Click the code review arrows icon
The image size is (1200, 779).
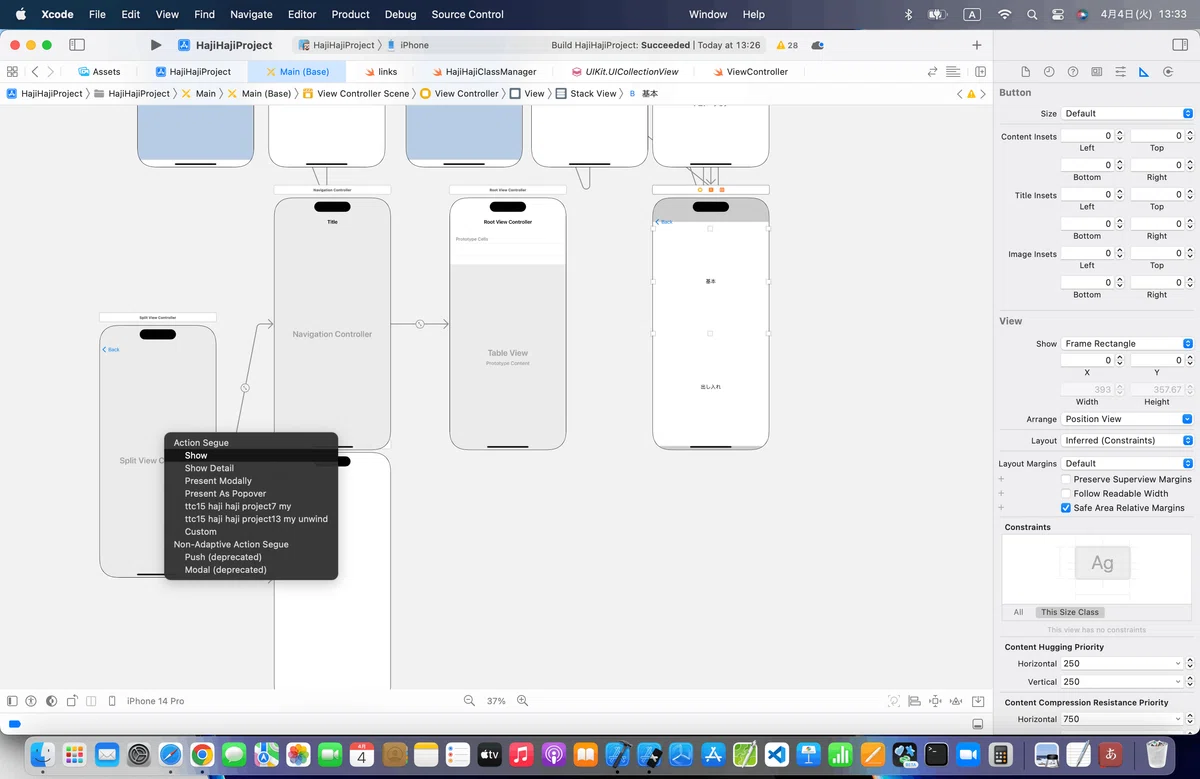(x=933, y=72)
